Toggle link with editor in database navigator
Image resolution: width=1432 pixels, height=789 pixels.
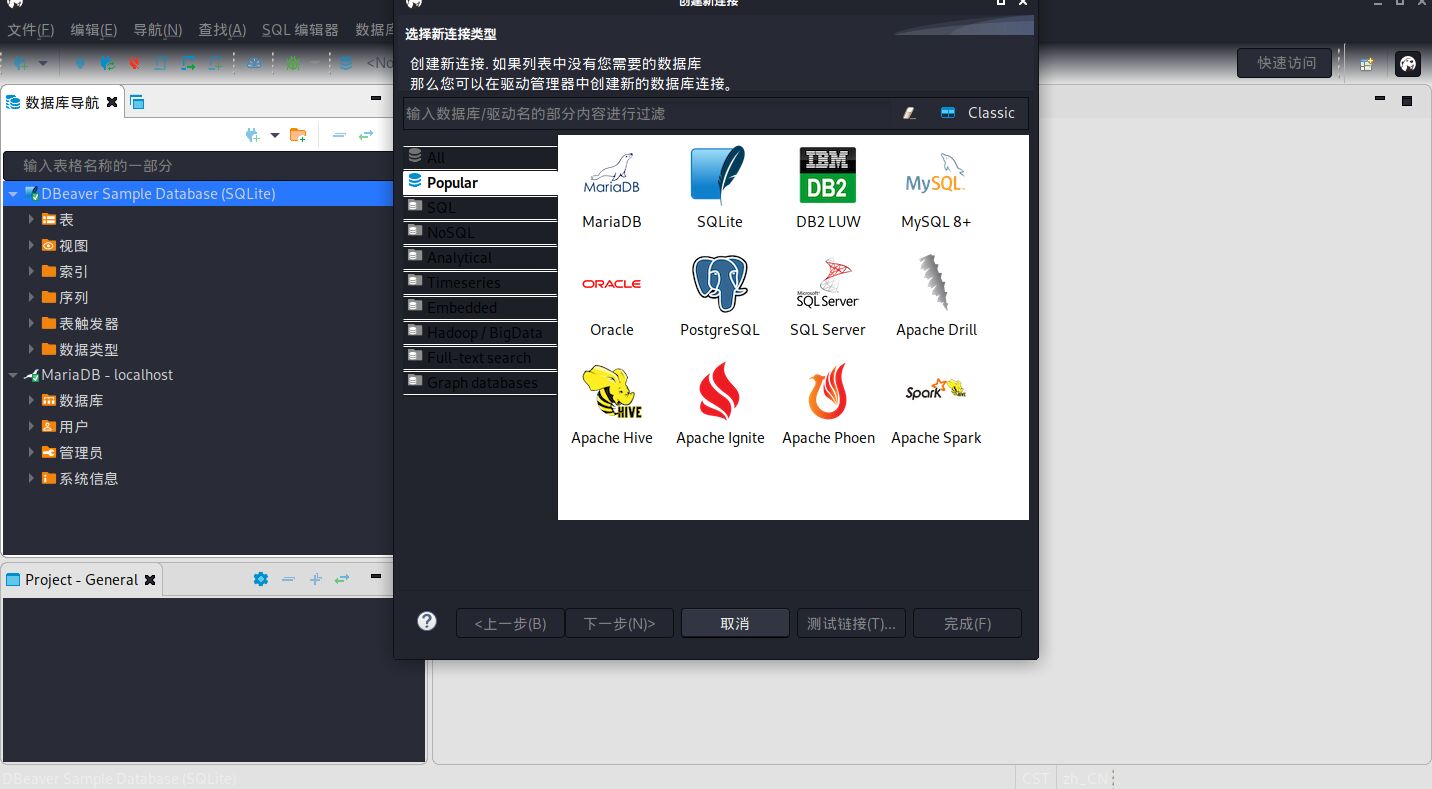pyautogui.click(x=366, y=135)
